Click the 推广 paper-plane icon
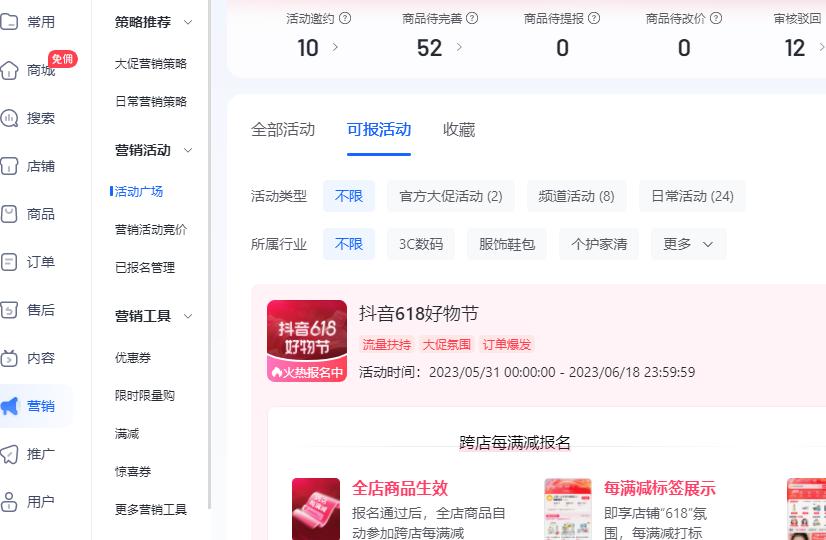The image size is (826, 540). pos(9,454)
